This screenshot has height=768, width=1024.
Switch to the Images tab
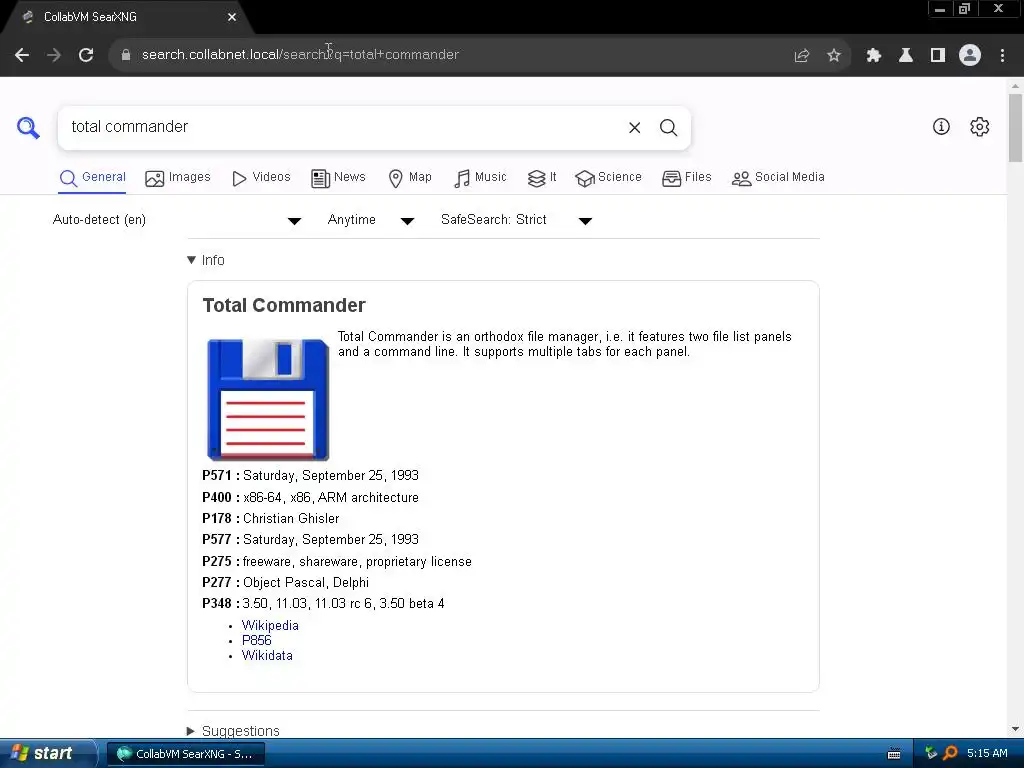click(178, 178)
